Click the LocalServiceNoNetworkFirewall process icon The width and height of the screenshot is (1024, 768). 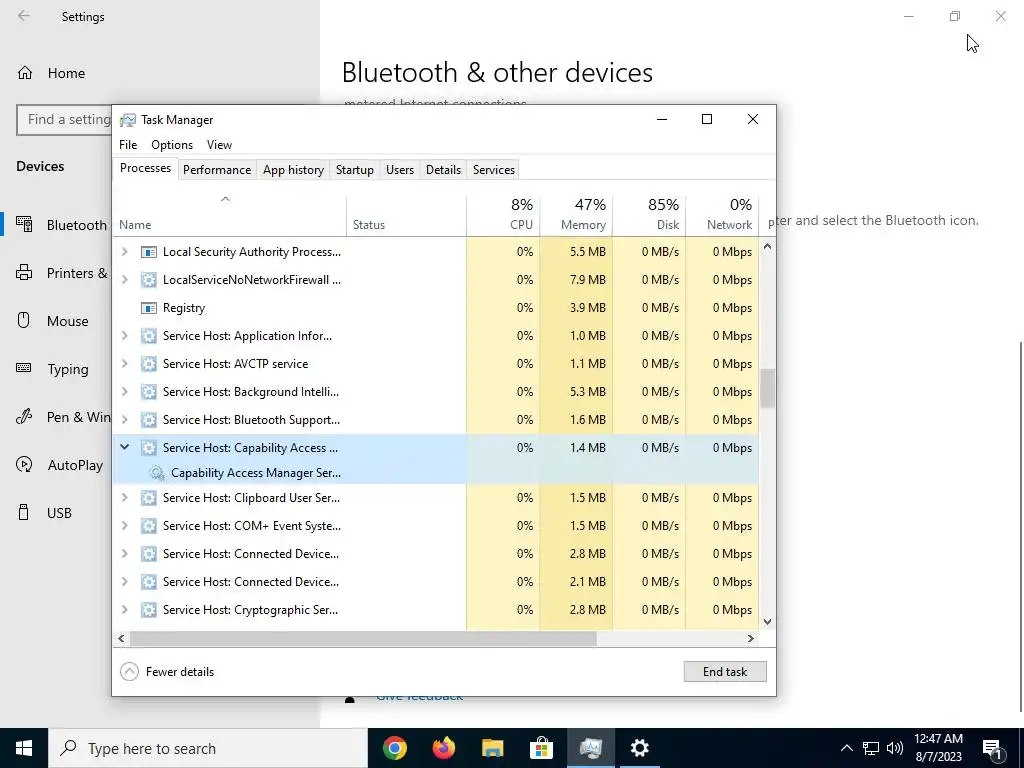pos(149,280)
